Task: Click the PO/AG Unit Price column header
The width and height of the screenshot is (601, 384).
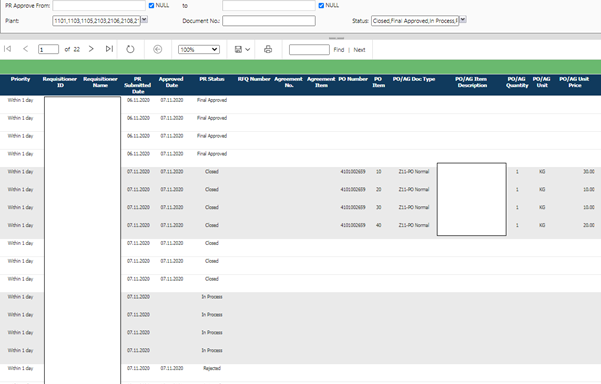Action: 574,82
